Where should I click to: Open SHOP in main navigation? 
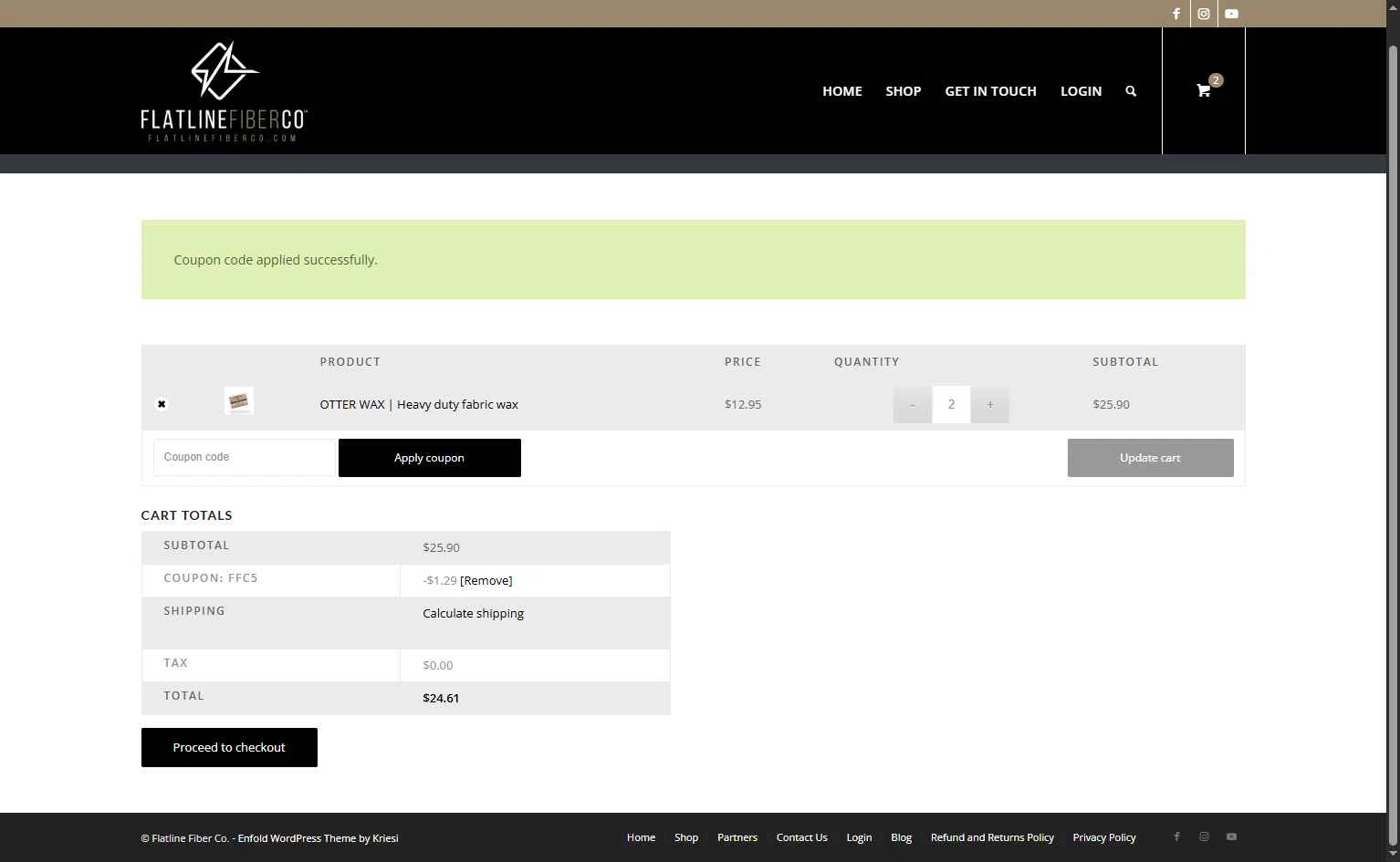904,91
